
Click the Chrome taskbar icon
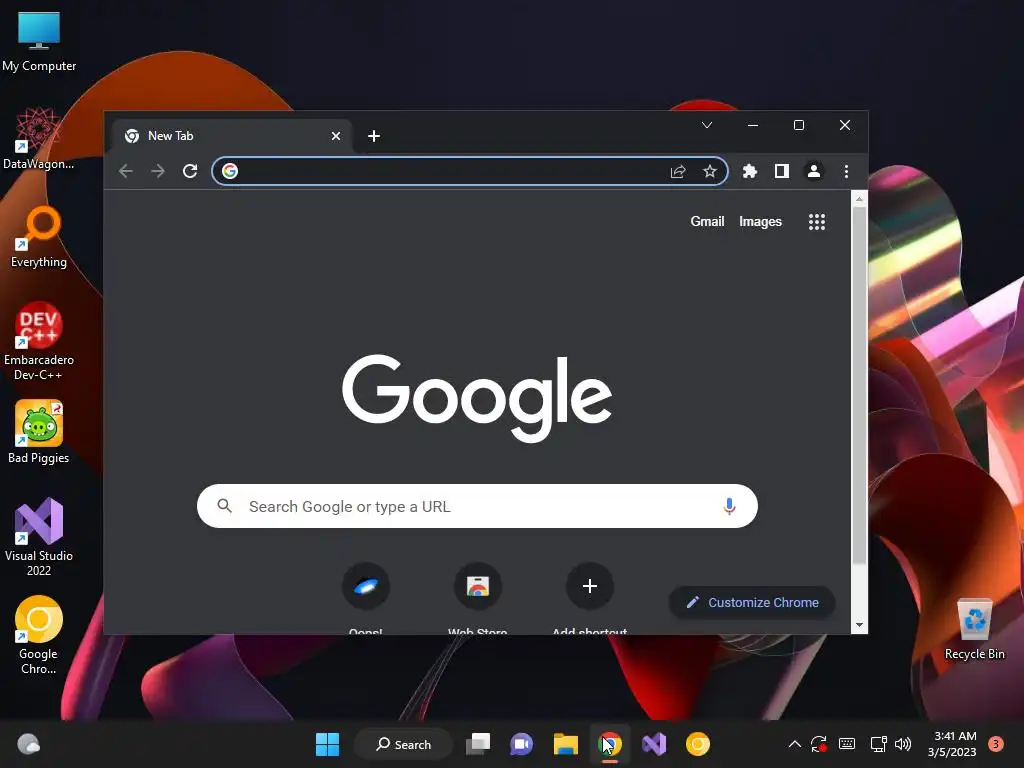[x=610, y=744]
